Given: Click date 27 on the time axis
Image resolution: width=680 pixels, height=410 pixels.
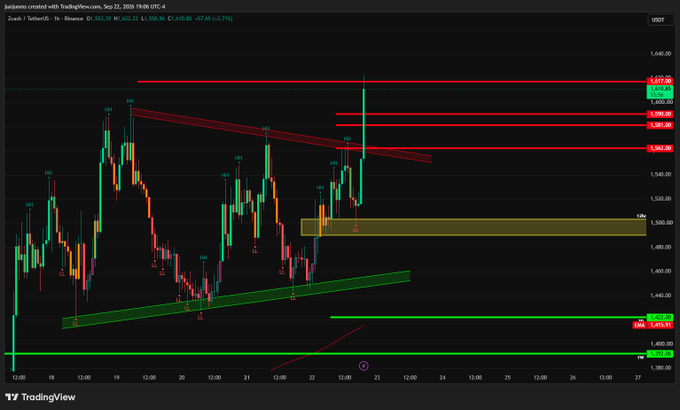Looking at the screenshot, I should pyautogui.click(x=638, y=377).
